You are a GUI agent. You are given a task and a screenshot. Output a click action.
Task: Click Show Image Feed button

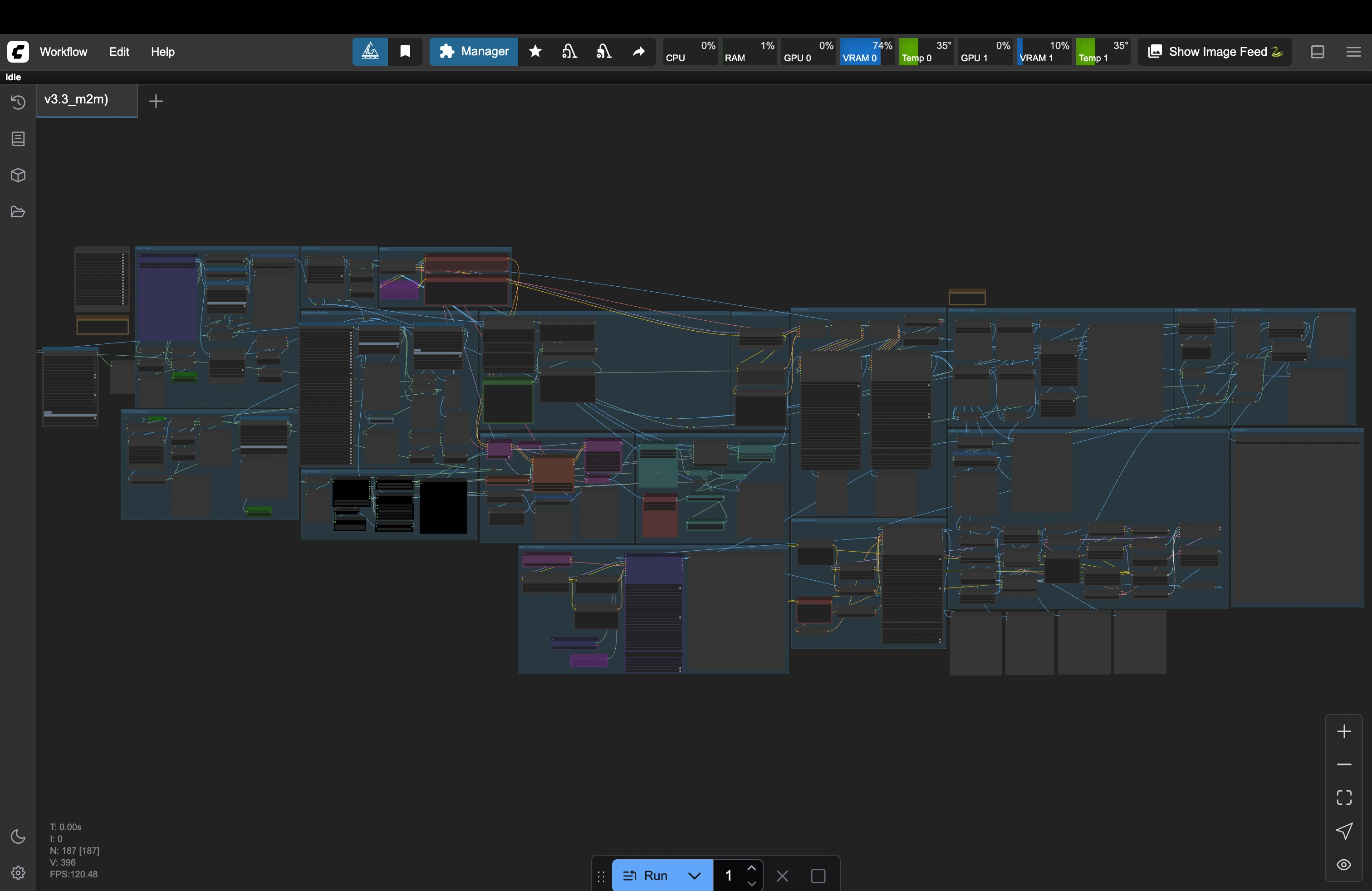[1215, 52]
